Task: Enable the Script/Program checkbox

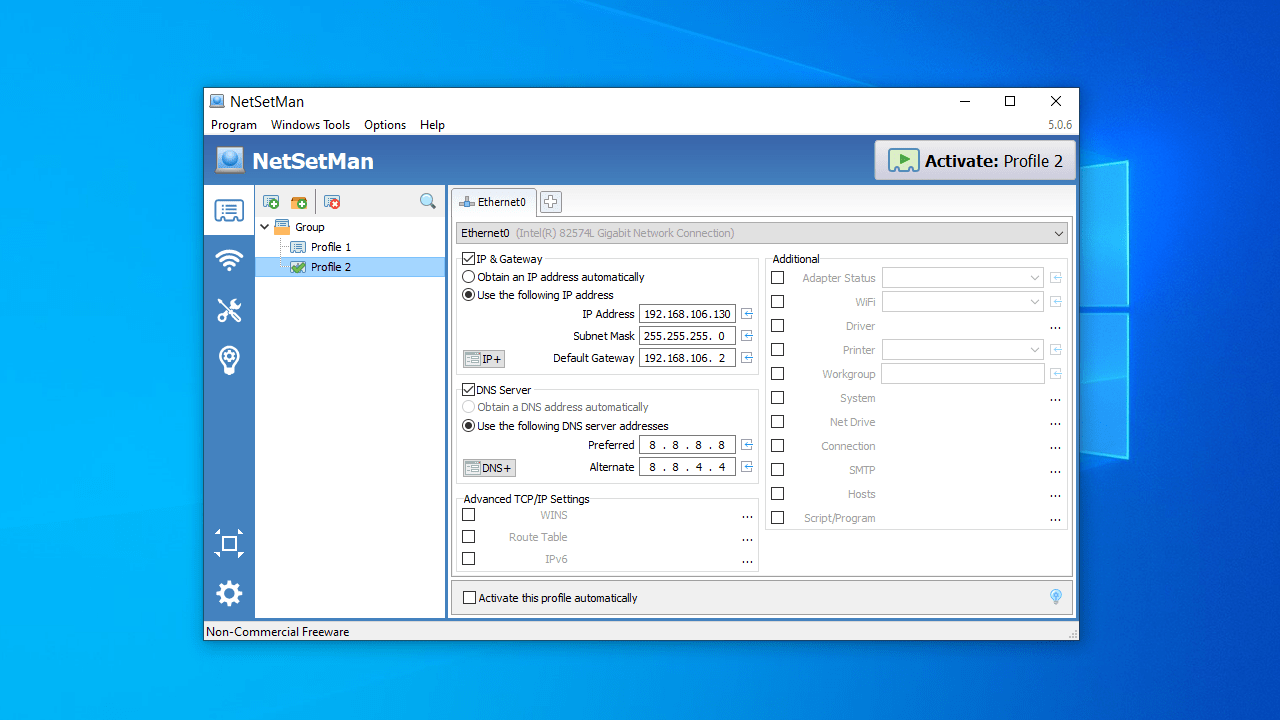Action: tap(777, 518)
